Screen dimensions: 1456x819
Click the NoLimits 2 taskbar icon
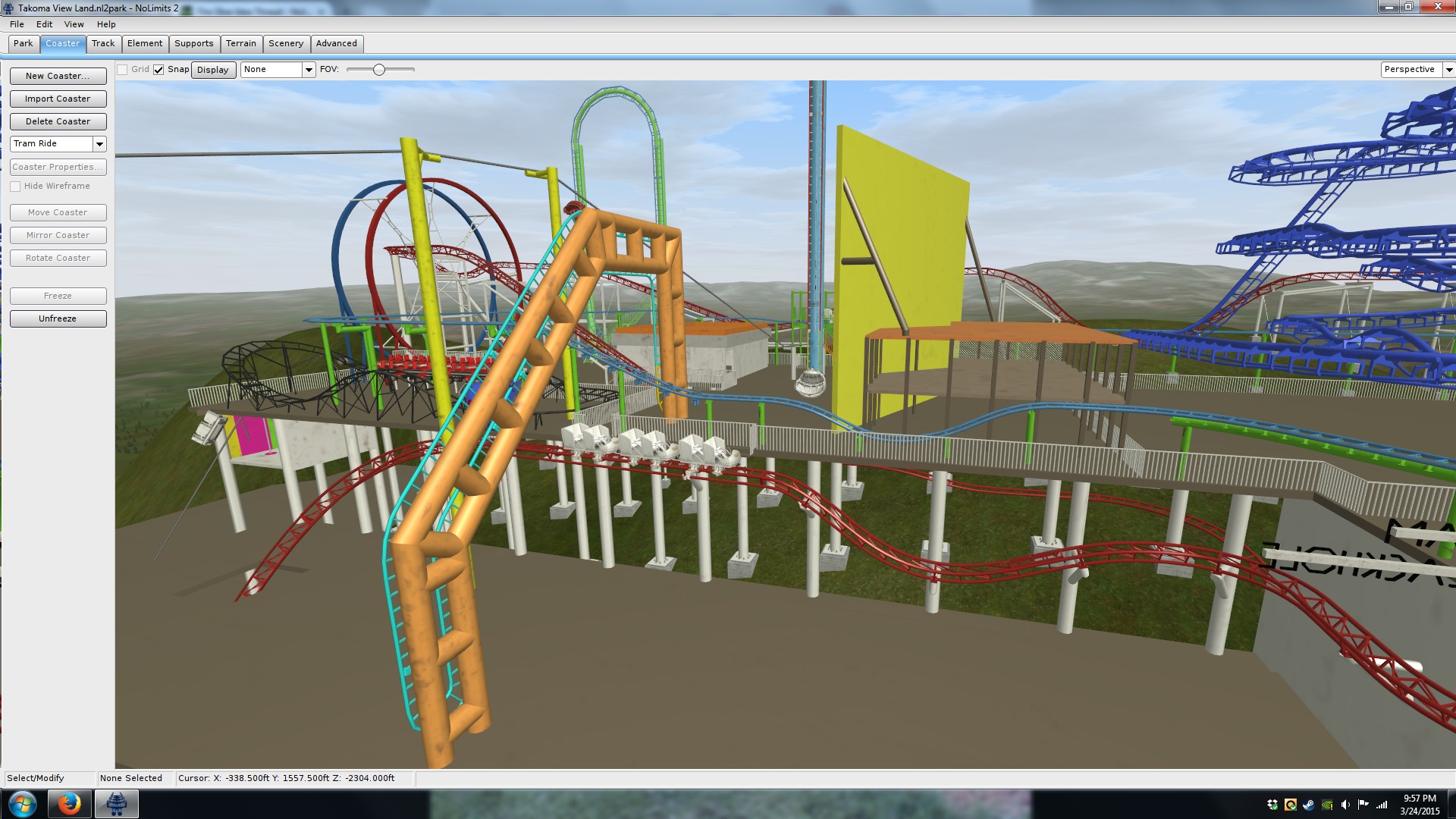tap(116, 804)
